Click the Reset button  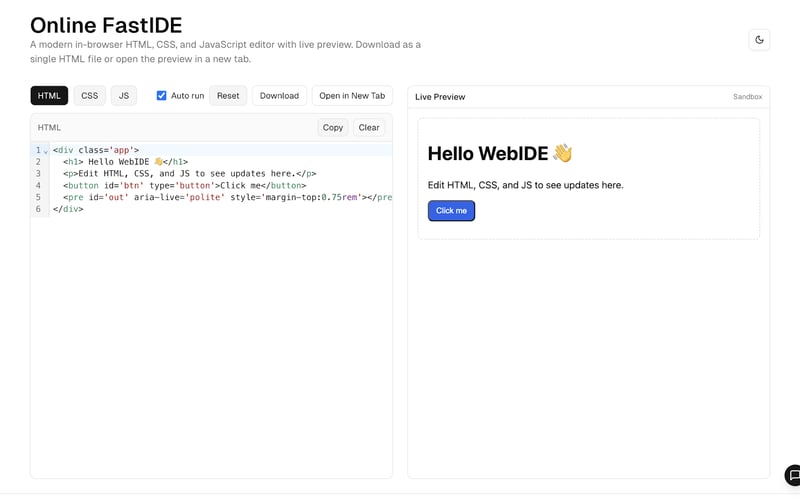[228, 95]
